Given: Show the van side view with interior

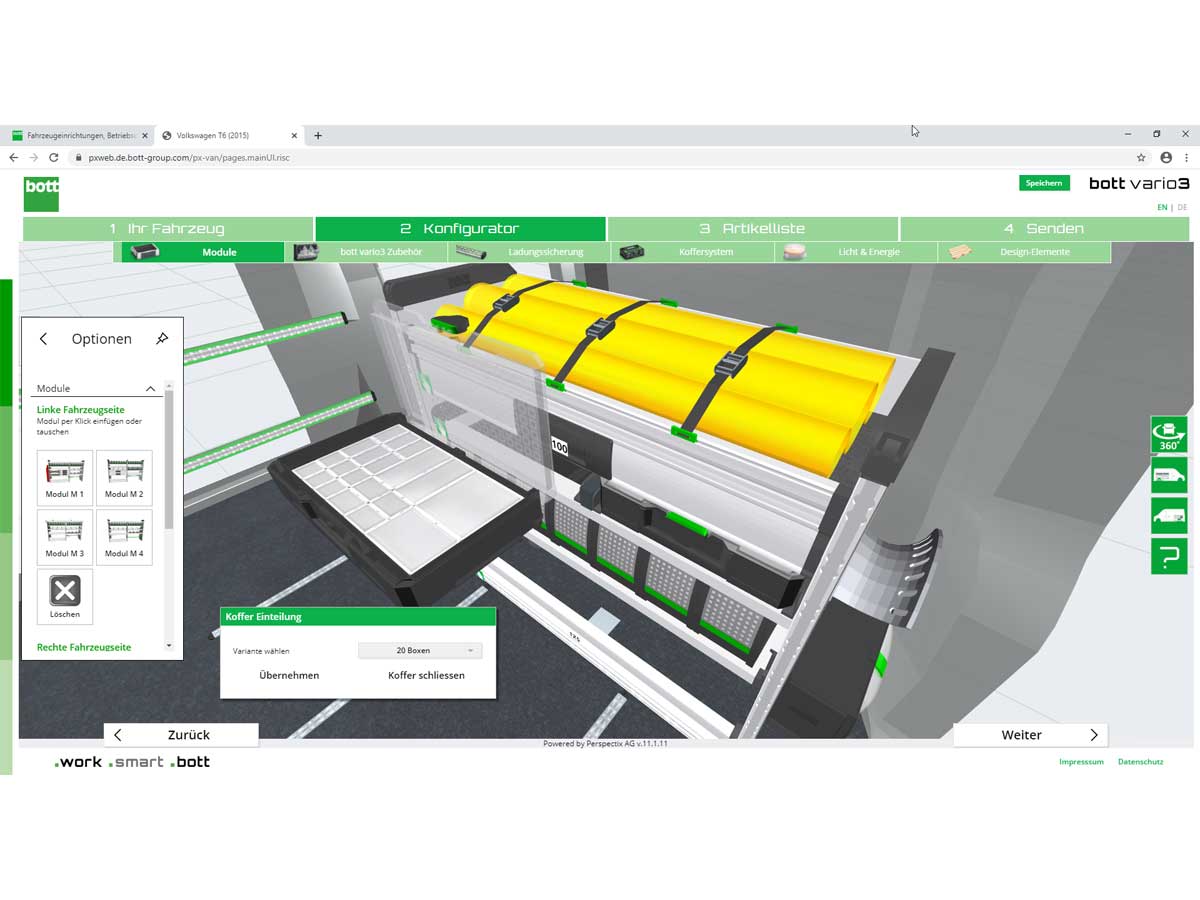Looking at the screenshot, I should click(x=1169, y=475).
